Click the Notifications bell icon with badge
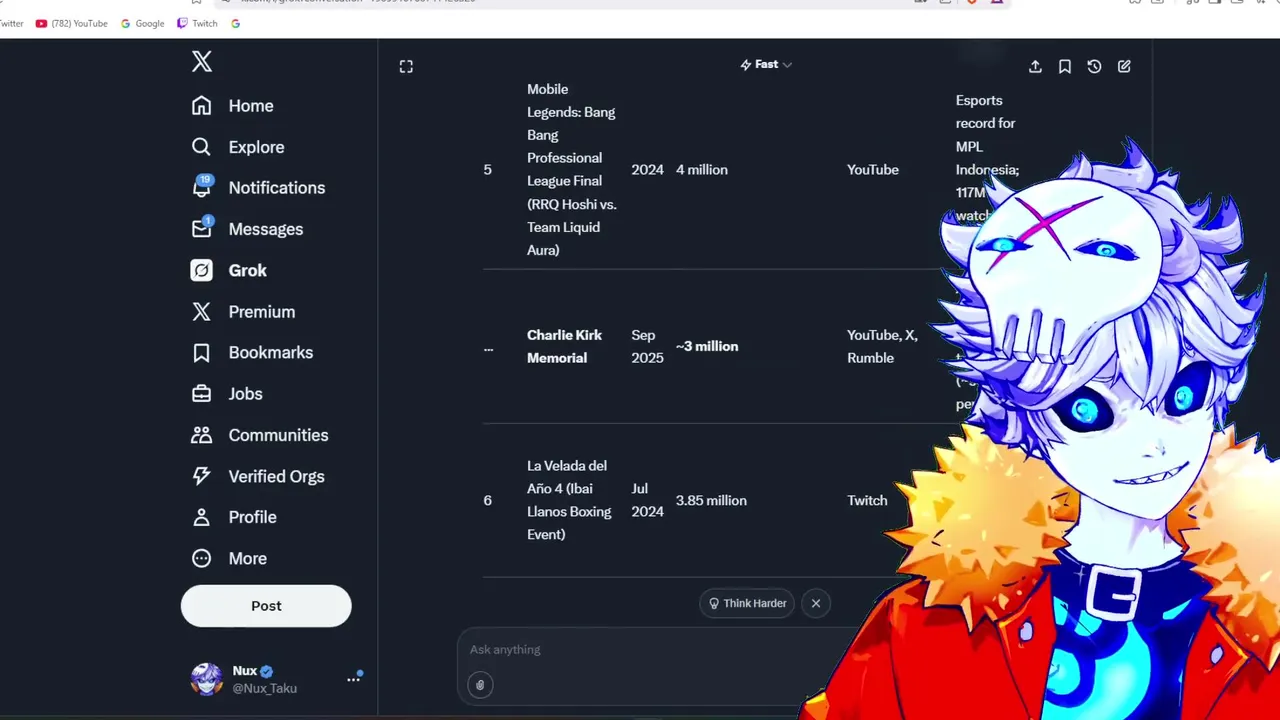The height and width of the screenshot is (720, 1280). 202,187
